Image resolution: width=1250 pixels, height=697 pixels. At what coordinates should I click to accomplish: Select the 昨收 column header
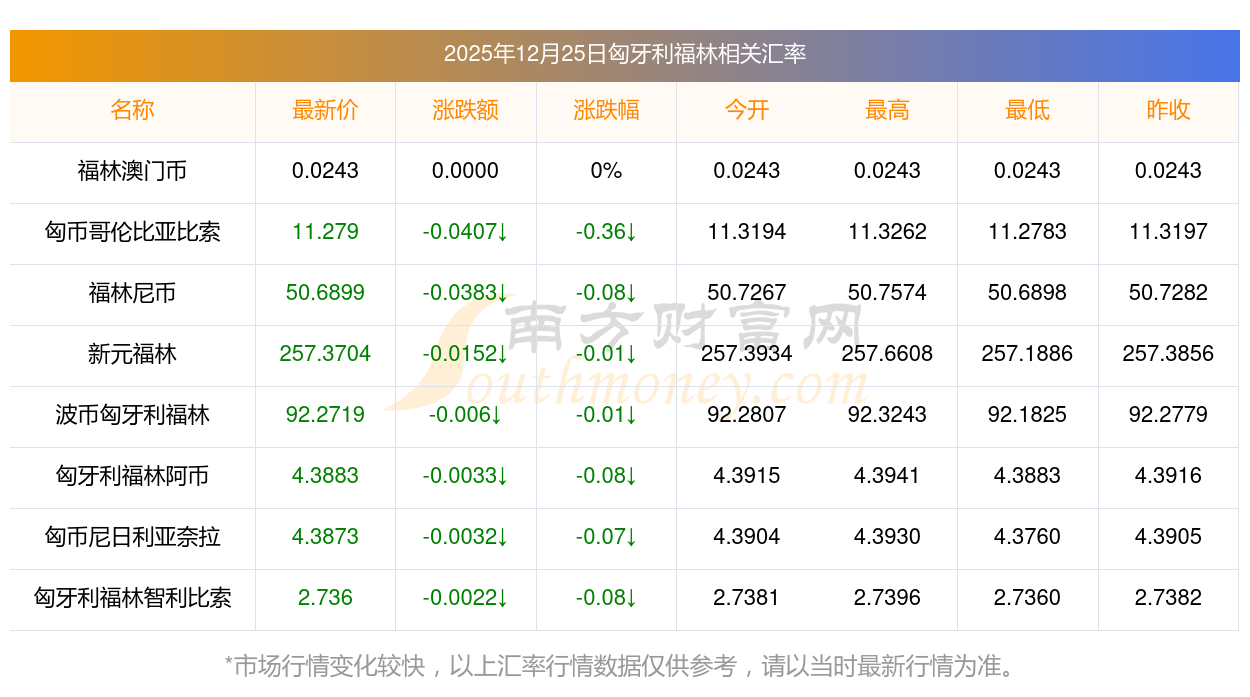(1168, 110)
